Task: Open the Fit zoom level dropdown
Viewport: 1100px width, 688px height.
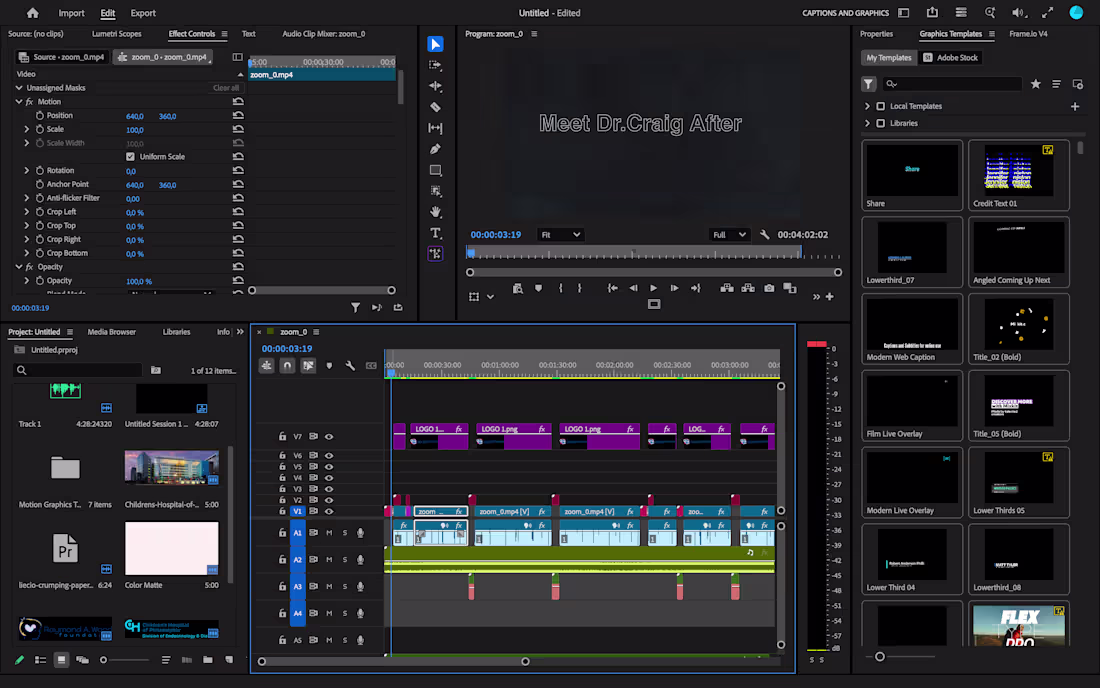Action: coord(560,235)
